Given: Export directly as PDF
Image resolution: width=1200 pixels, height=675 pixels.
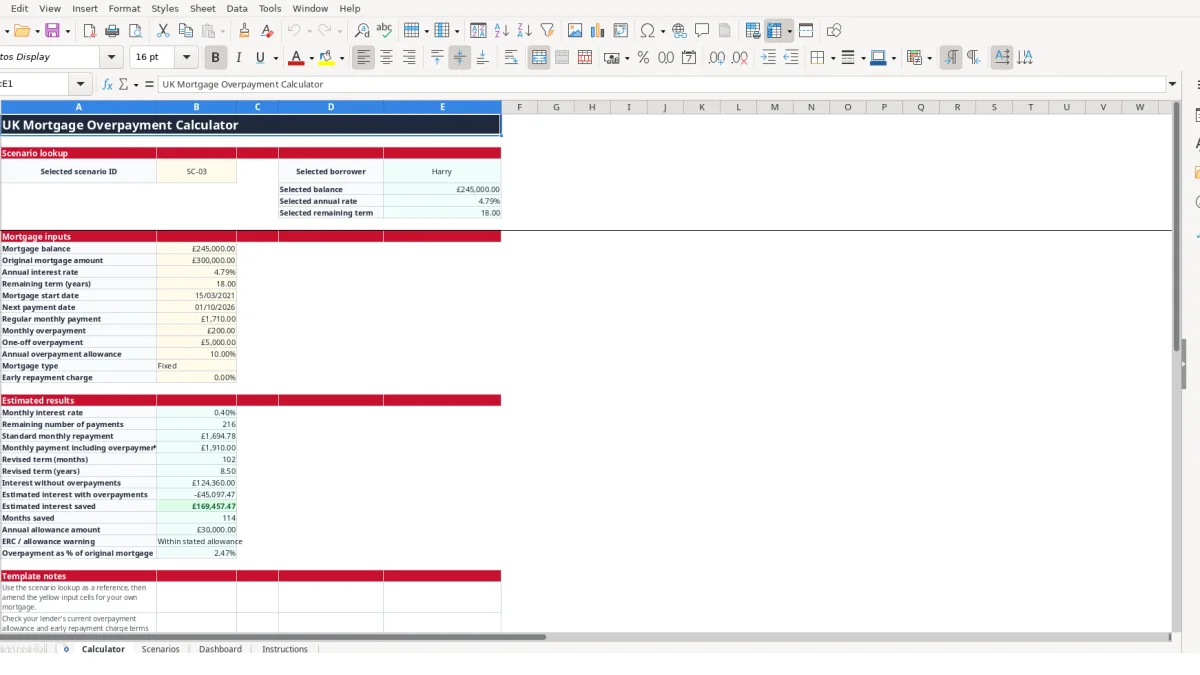Looking at the screenshot, I should pos(90,31).
